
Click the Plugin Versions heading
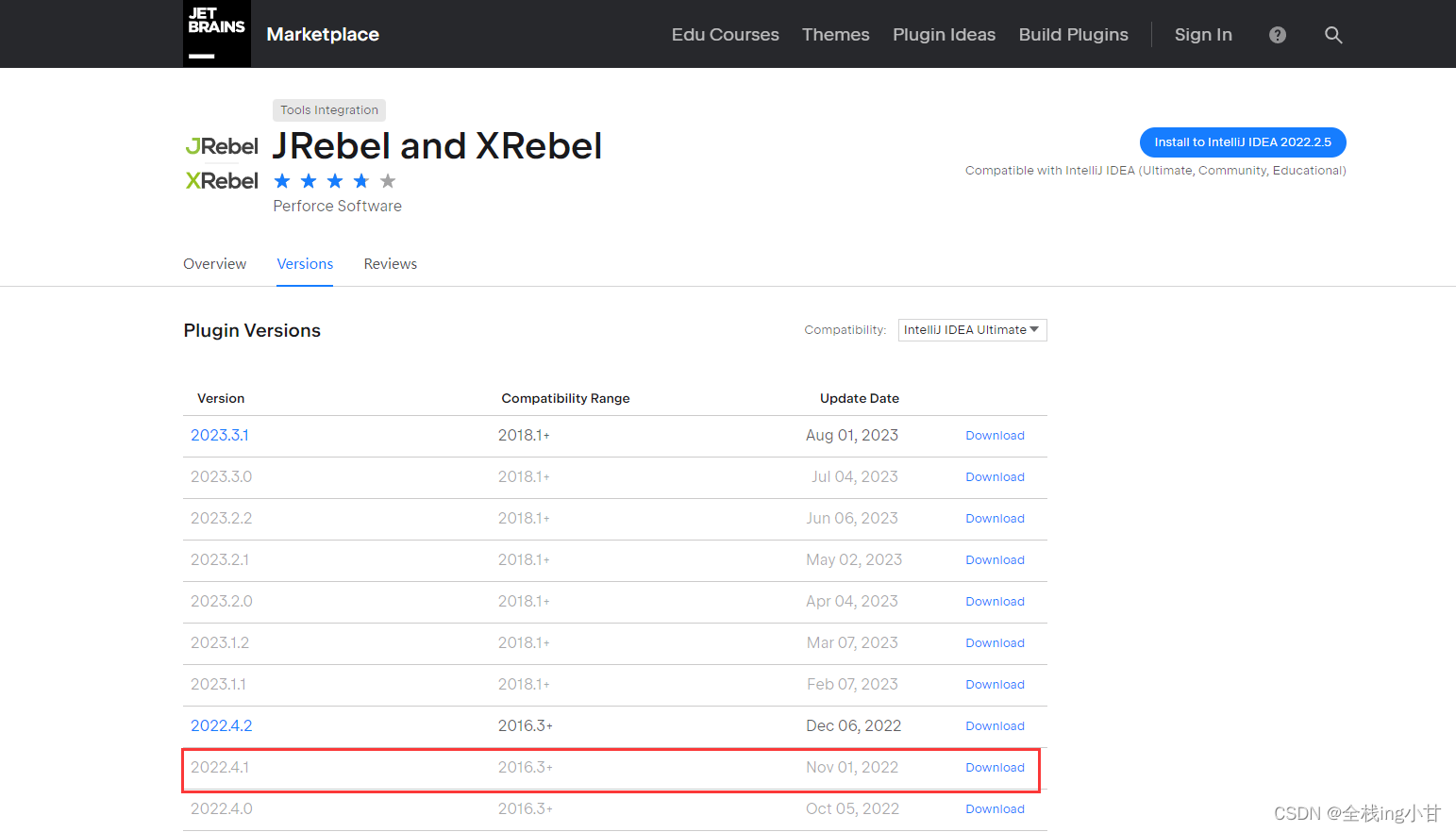point(252,330)
